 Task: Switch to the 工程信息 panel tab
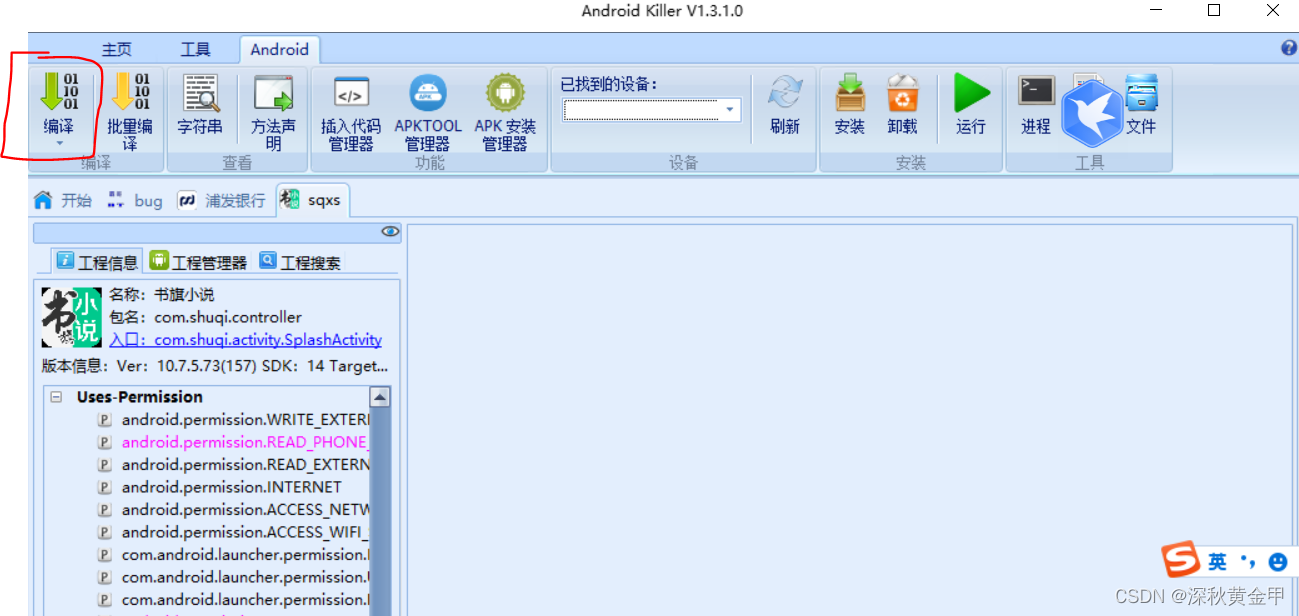point(97,262)
